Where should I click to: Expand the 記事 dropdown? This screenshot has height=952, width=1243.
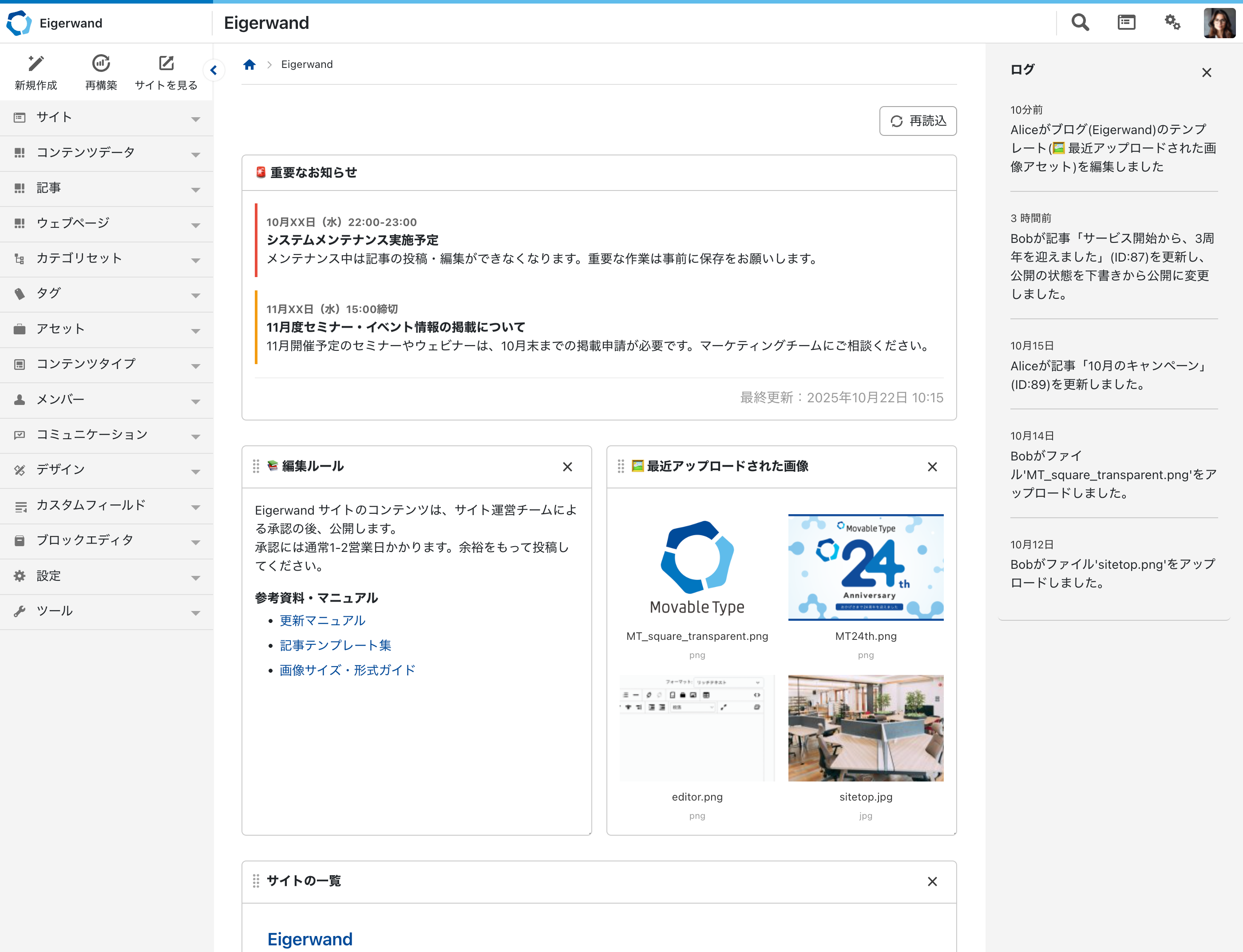tap(195, 189)
